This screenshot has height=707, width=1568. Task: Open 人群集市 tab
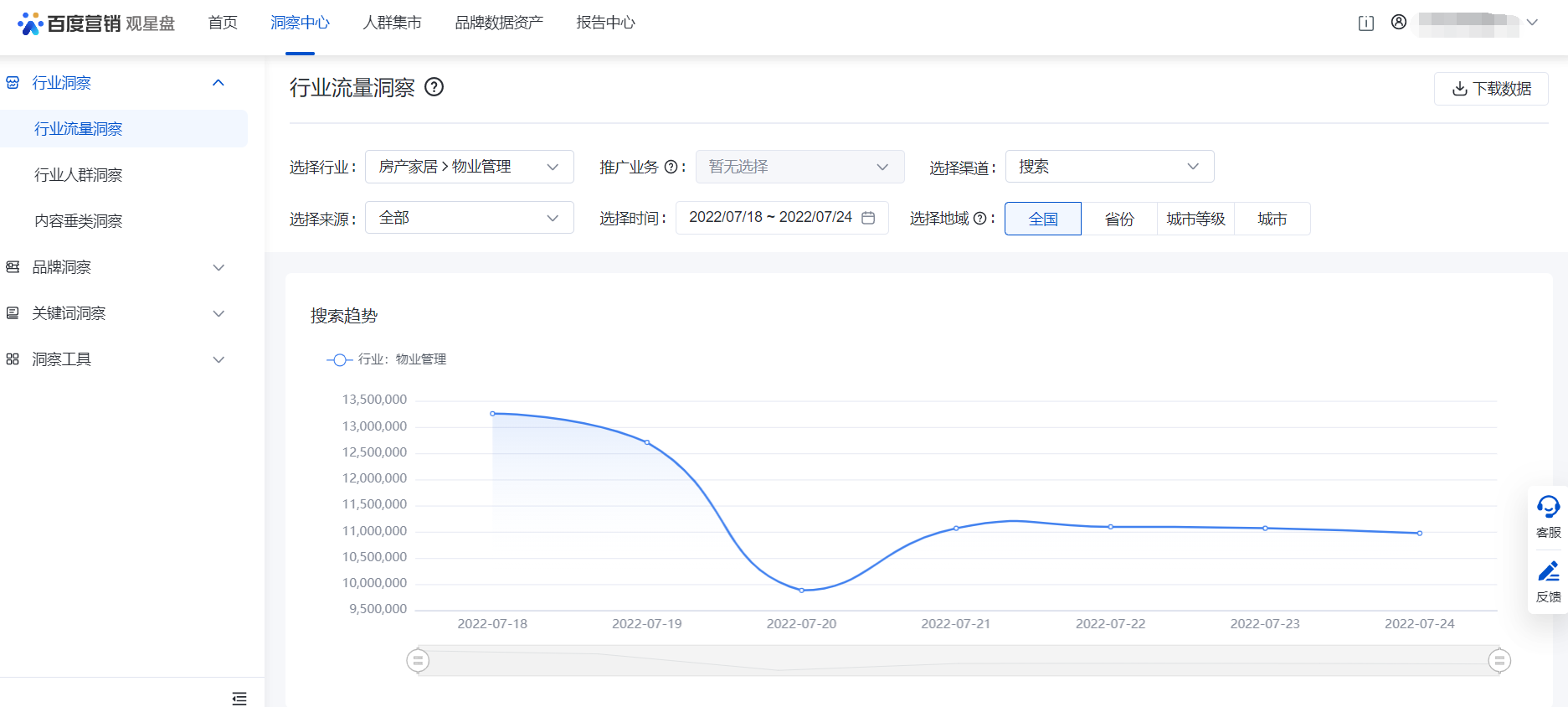click(x=392, y=23)
